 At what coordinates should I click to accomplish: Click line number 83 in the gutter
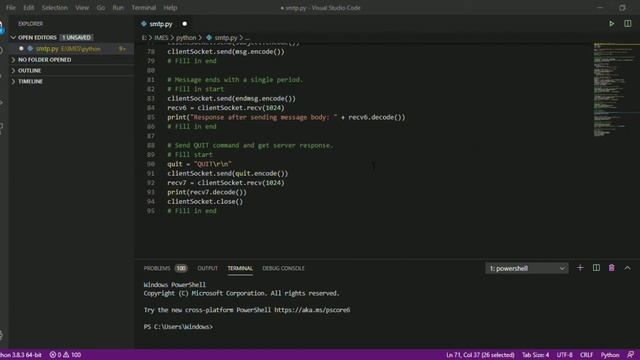pos(151,99)
